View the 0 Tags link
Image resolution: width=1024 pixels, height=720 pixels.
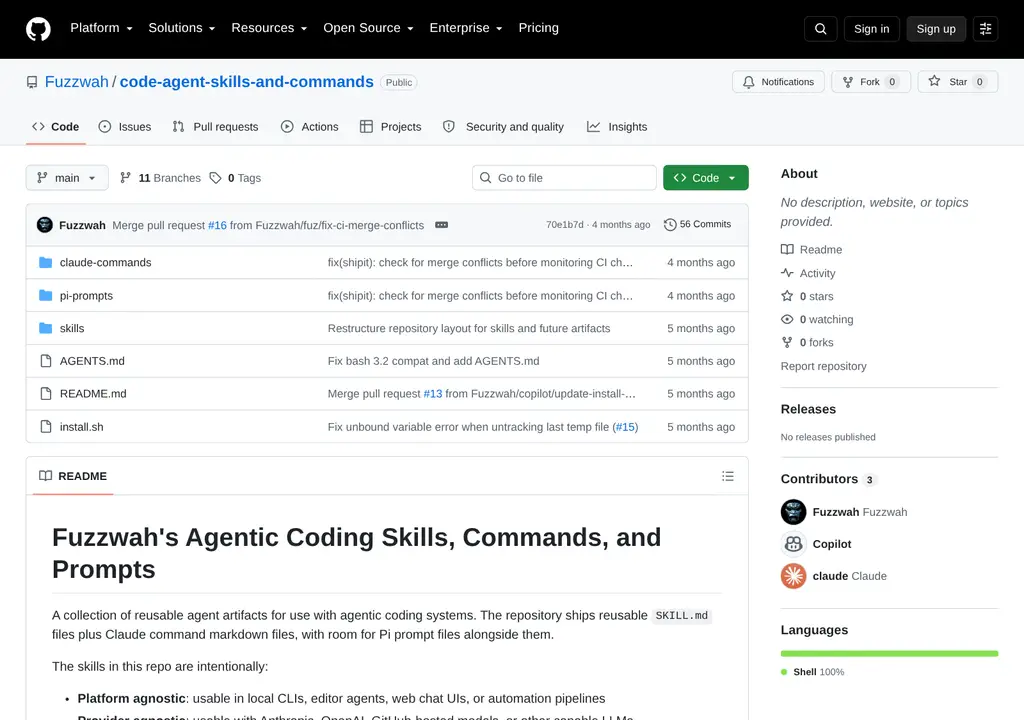(235, 178)
